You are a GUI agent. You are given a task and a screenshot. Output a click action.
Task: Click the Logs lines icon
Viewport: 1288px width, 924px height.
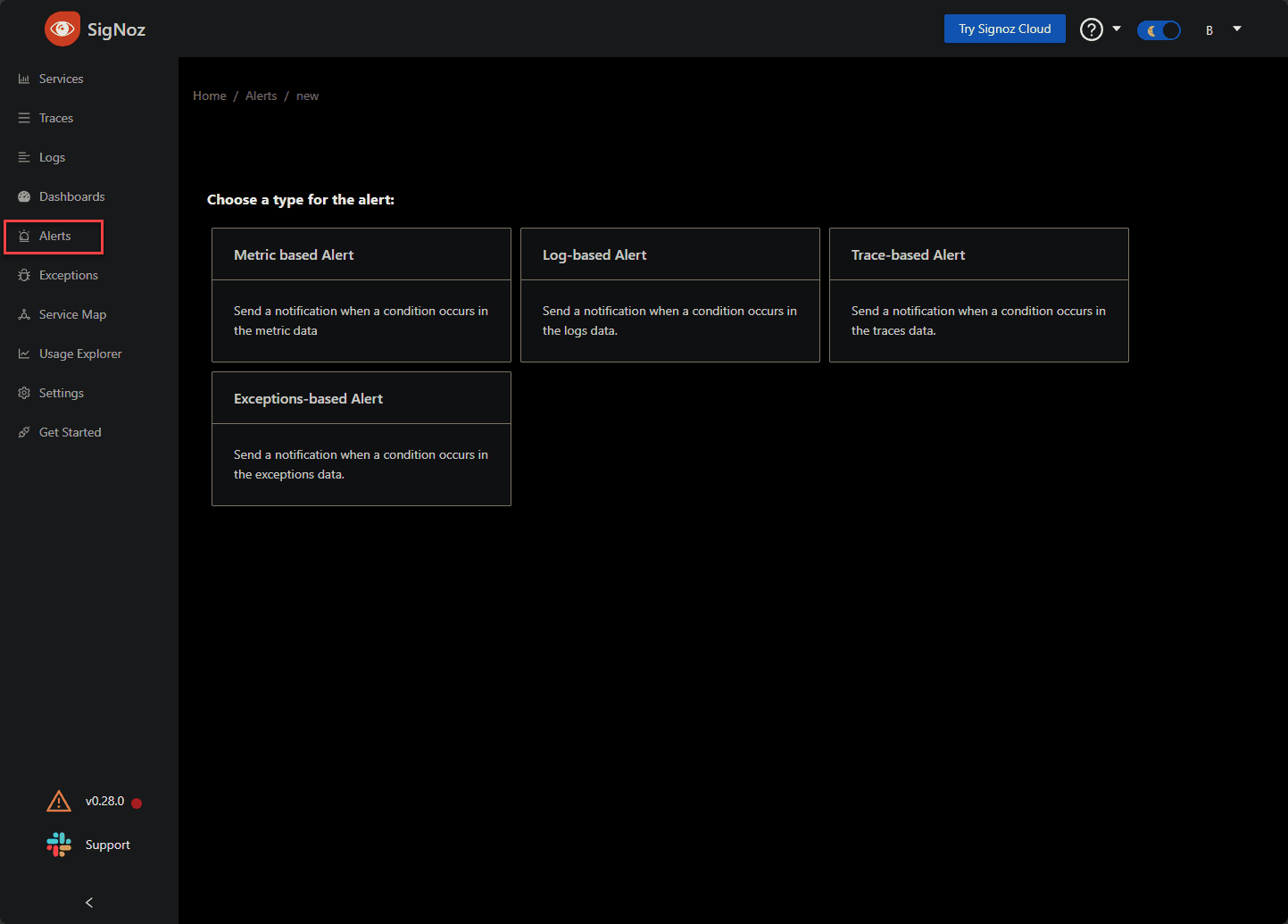tap(24, 157)
